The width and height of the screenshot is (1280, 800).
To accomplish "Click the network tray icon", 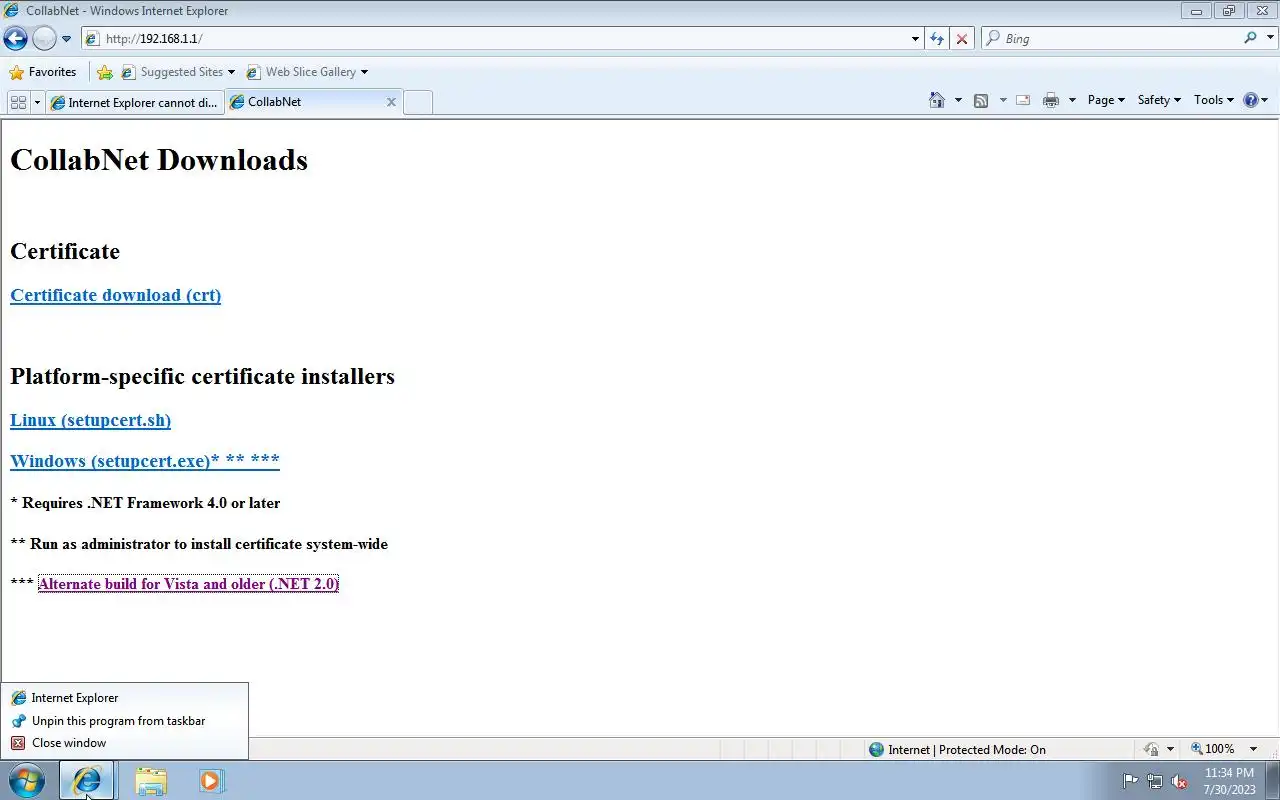I will (1155, 781).
